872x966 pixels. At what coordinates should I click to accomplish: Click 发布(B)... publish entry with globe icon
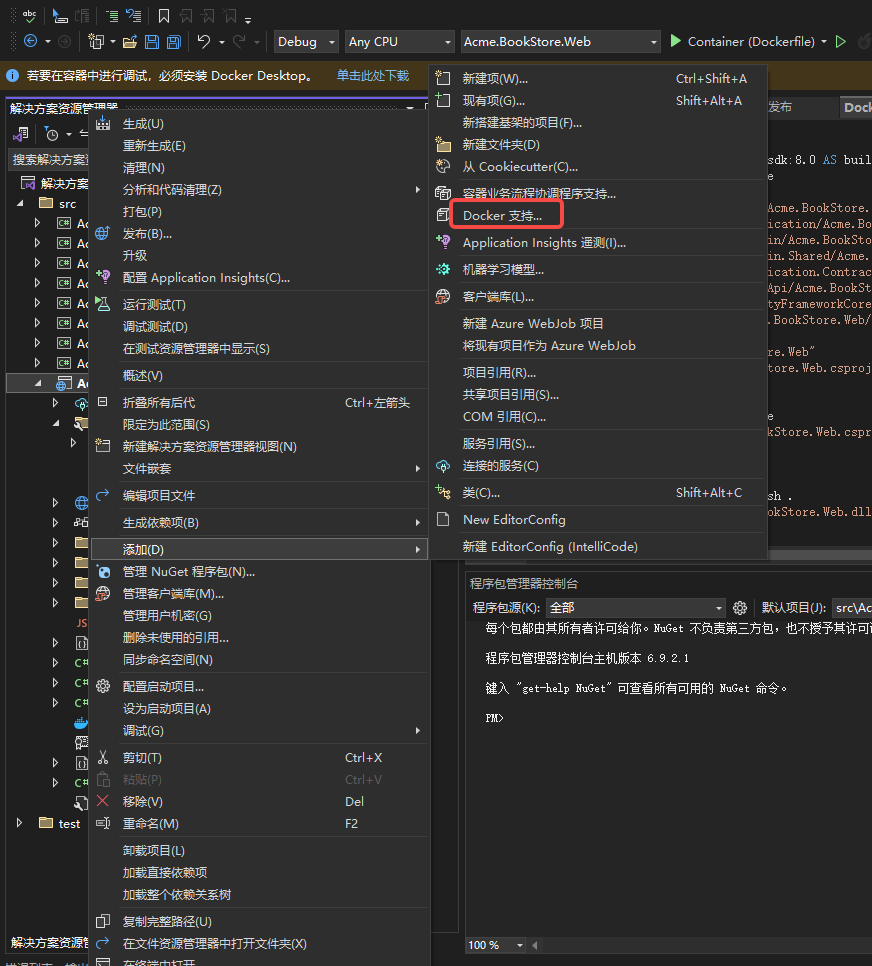[259, 233]
